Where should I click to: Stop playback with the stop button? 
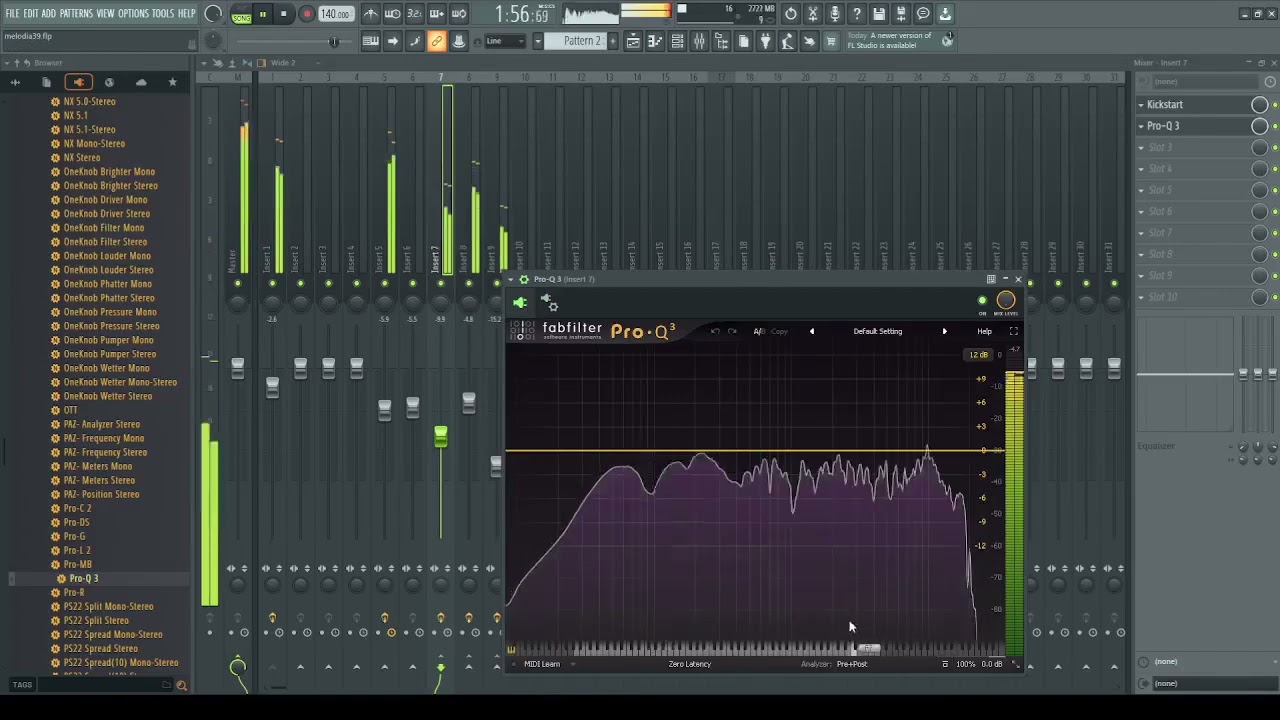pyautogui.click(x=284, y=14)
